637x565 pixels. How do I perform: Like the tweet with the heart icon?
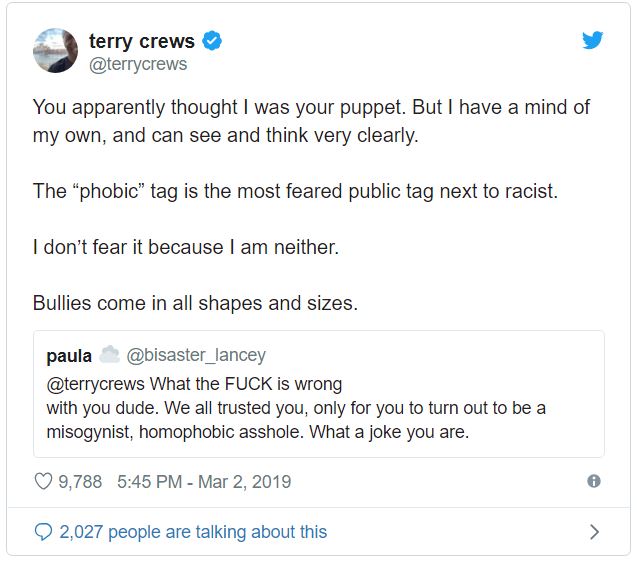coord(43,482)
